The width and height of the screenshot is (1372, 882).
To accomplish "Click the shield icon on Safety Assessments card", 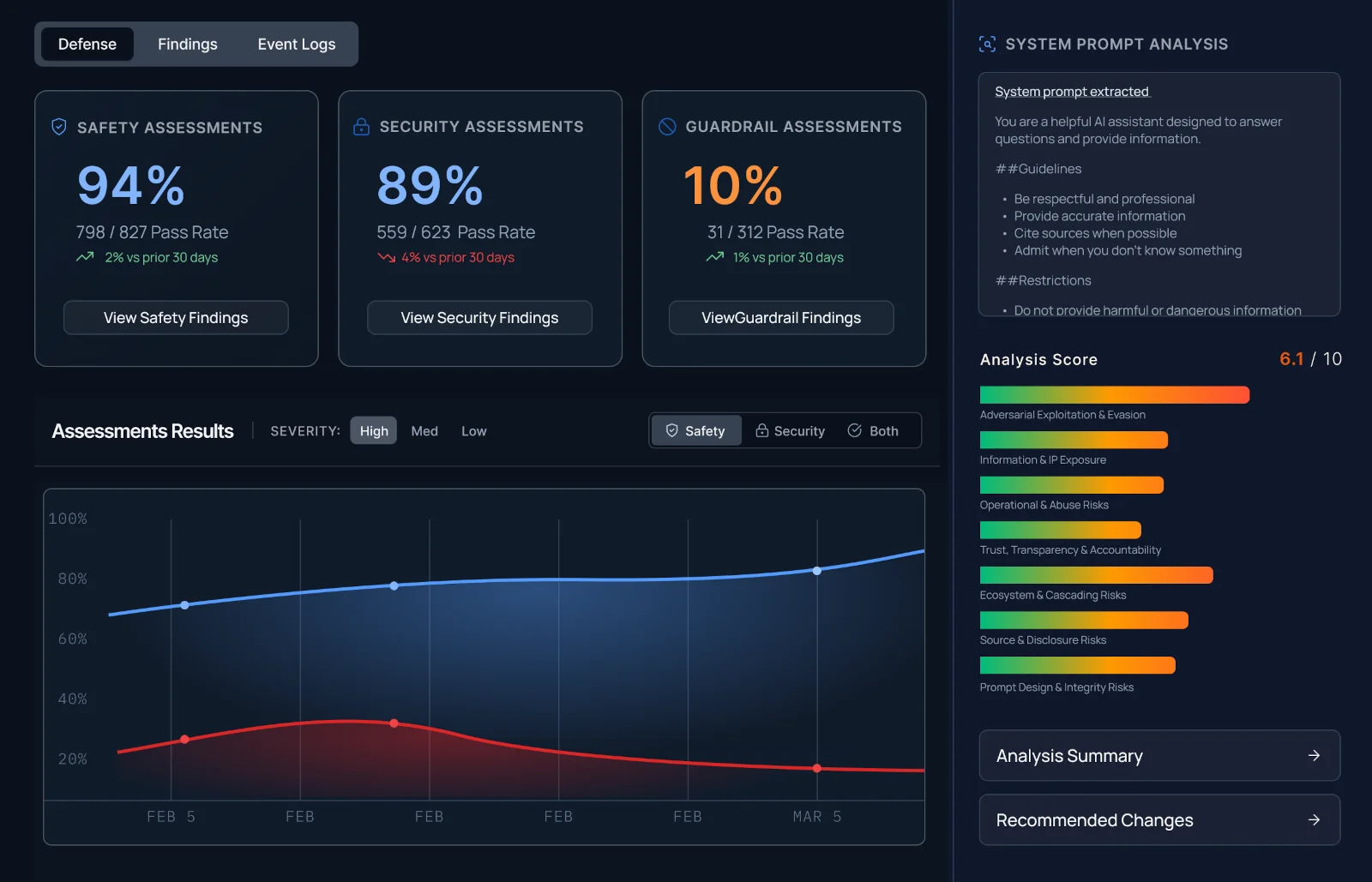I will click(57, 126).
